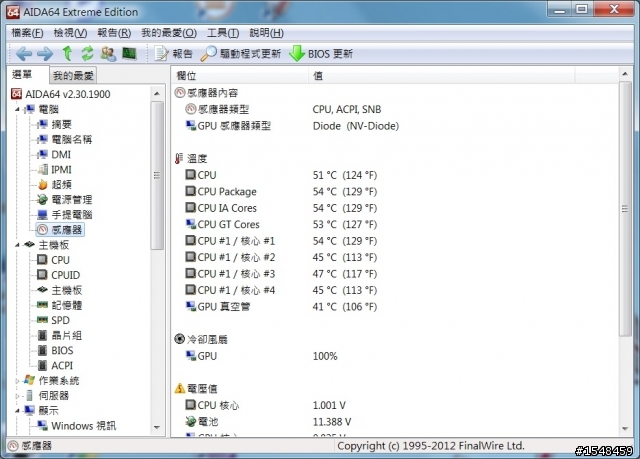
Task: Collapse the 電腦 tree node
Action: 17,109
